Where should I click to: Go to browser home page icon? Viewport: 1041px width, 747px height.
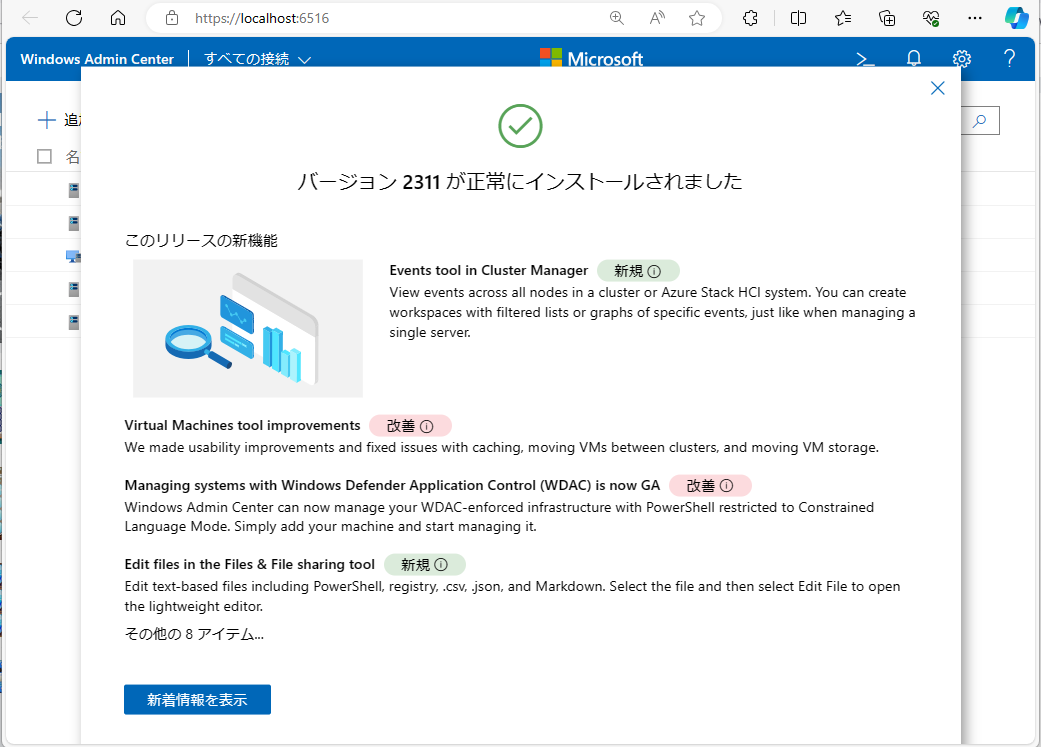tap(118, 18)
